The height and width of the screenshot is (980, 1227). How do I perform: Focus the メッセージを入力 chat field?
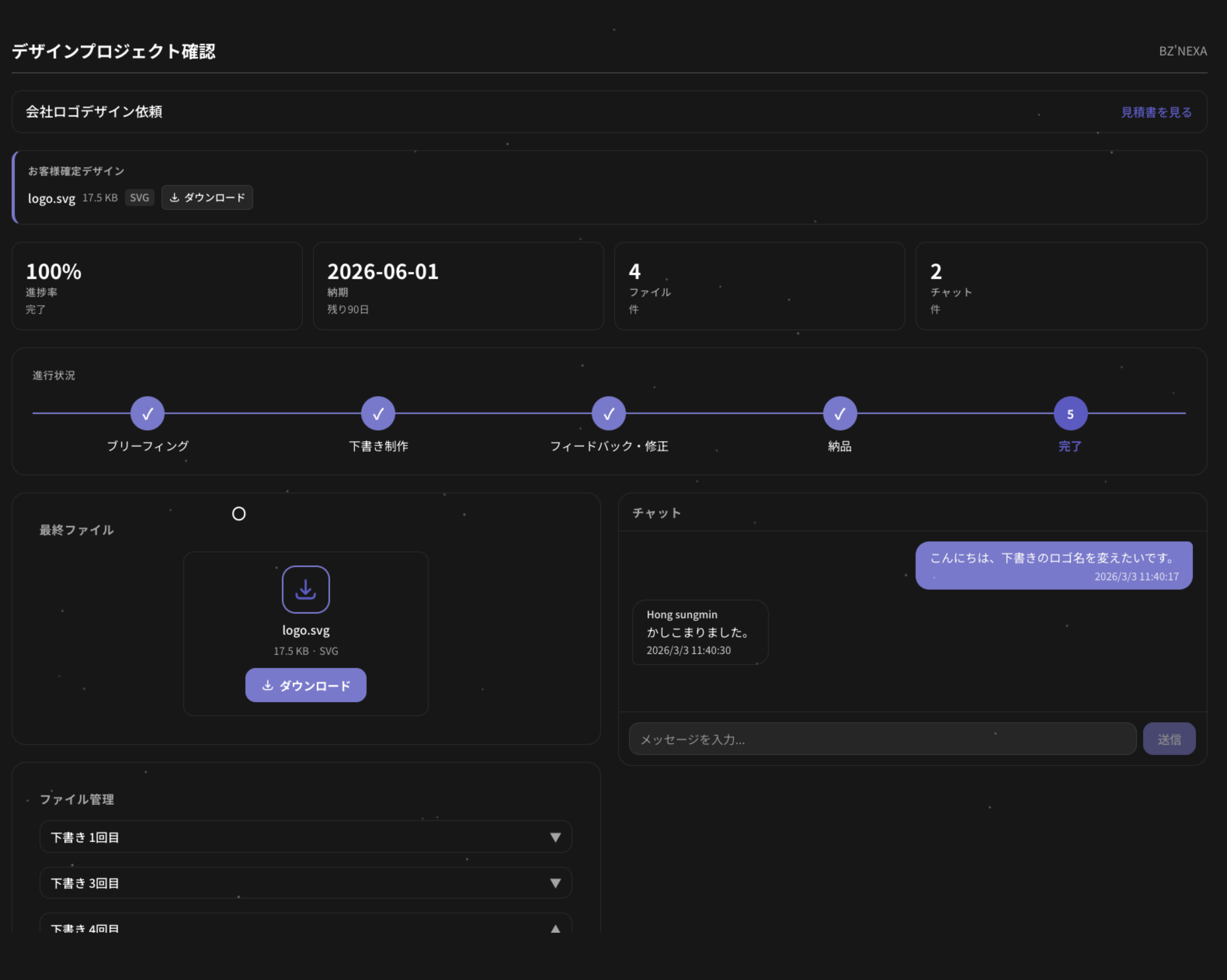coord(882,739)
